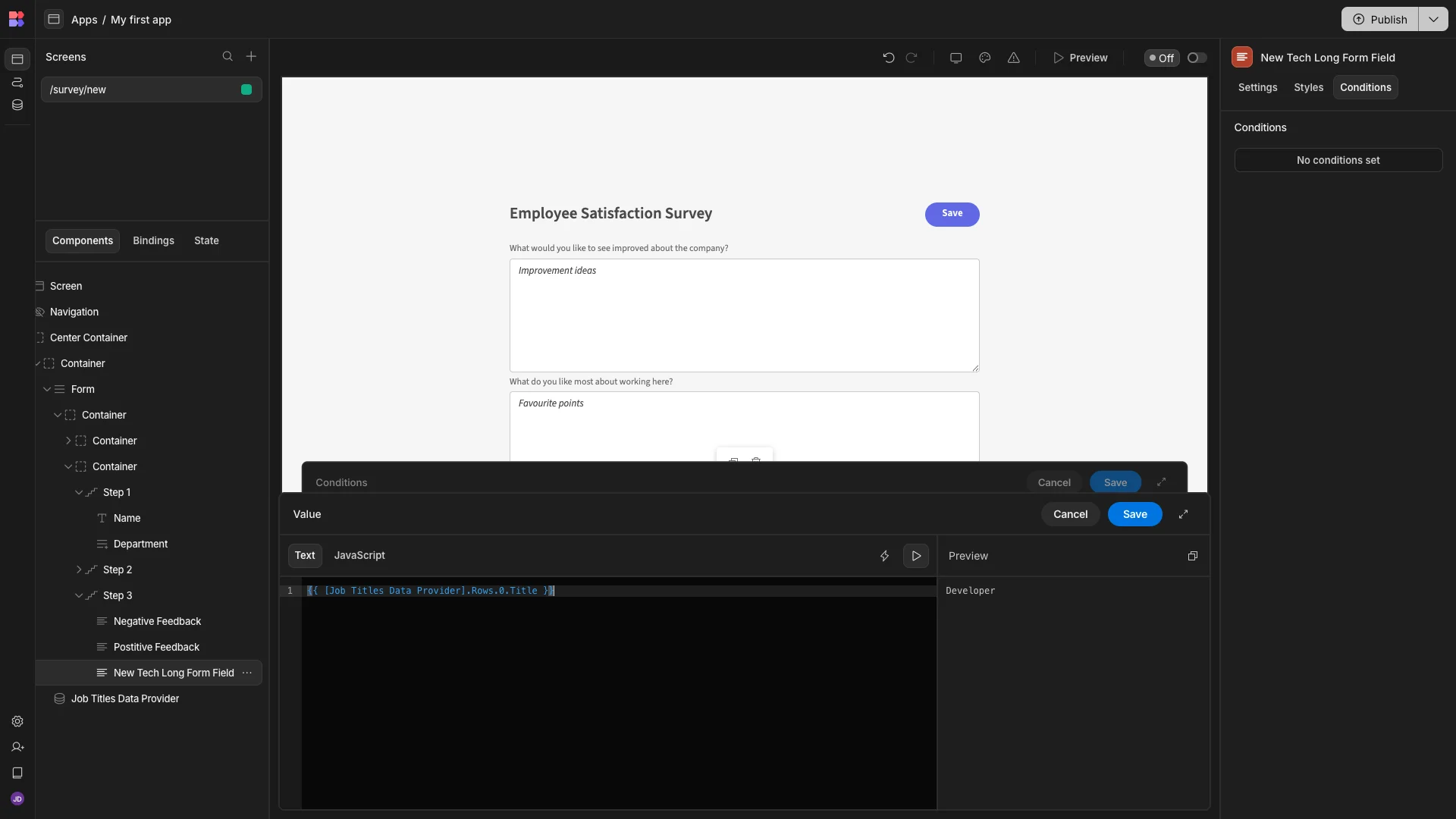Open the theme palette icon
This screenshot has height=819, width=1456.
pos(984,58)
